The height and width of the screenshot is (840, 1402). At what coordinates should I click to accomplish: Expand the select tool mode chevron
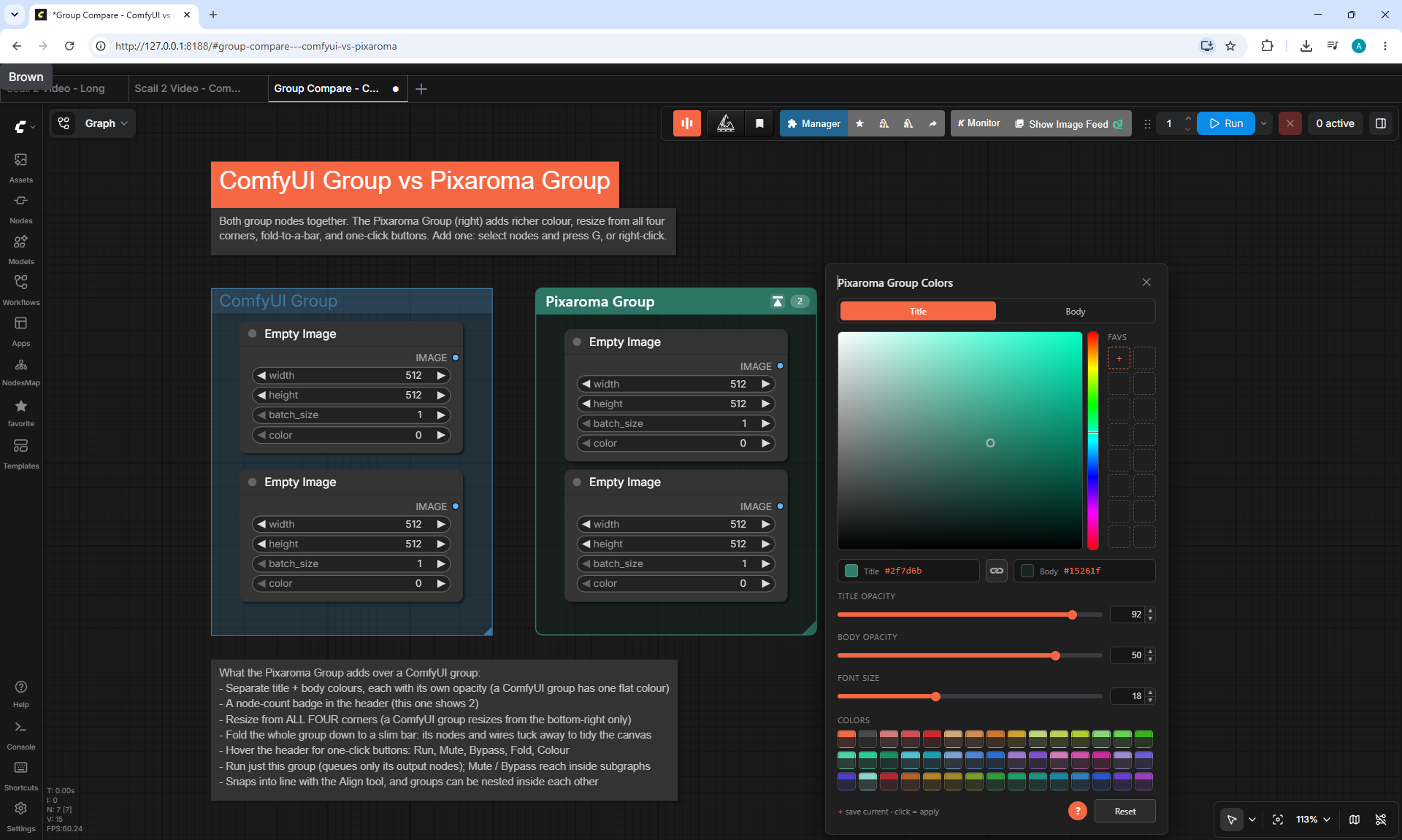point(1252,820)
